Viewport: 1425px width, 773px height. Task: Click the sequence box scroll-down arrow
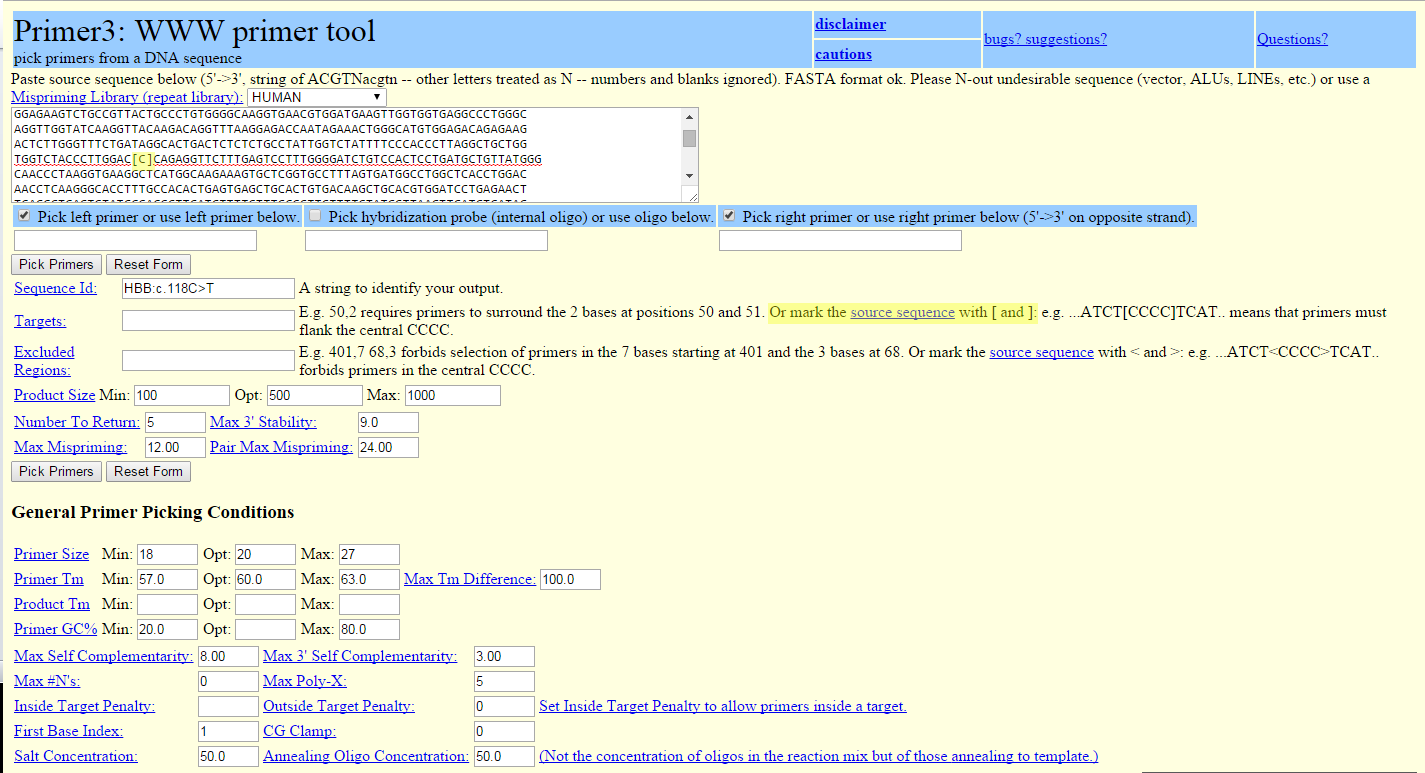click(x=690, y=176)
